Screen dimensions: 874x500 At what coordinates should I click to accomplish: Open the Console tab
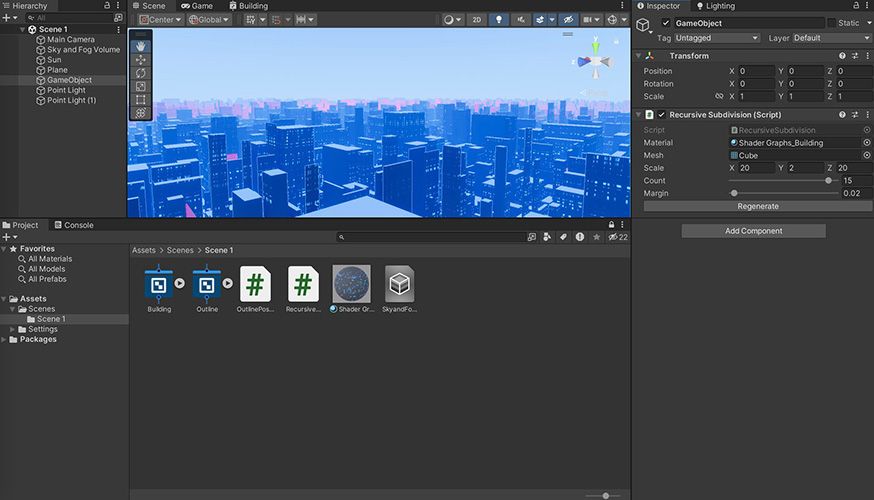click(73, 225)
